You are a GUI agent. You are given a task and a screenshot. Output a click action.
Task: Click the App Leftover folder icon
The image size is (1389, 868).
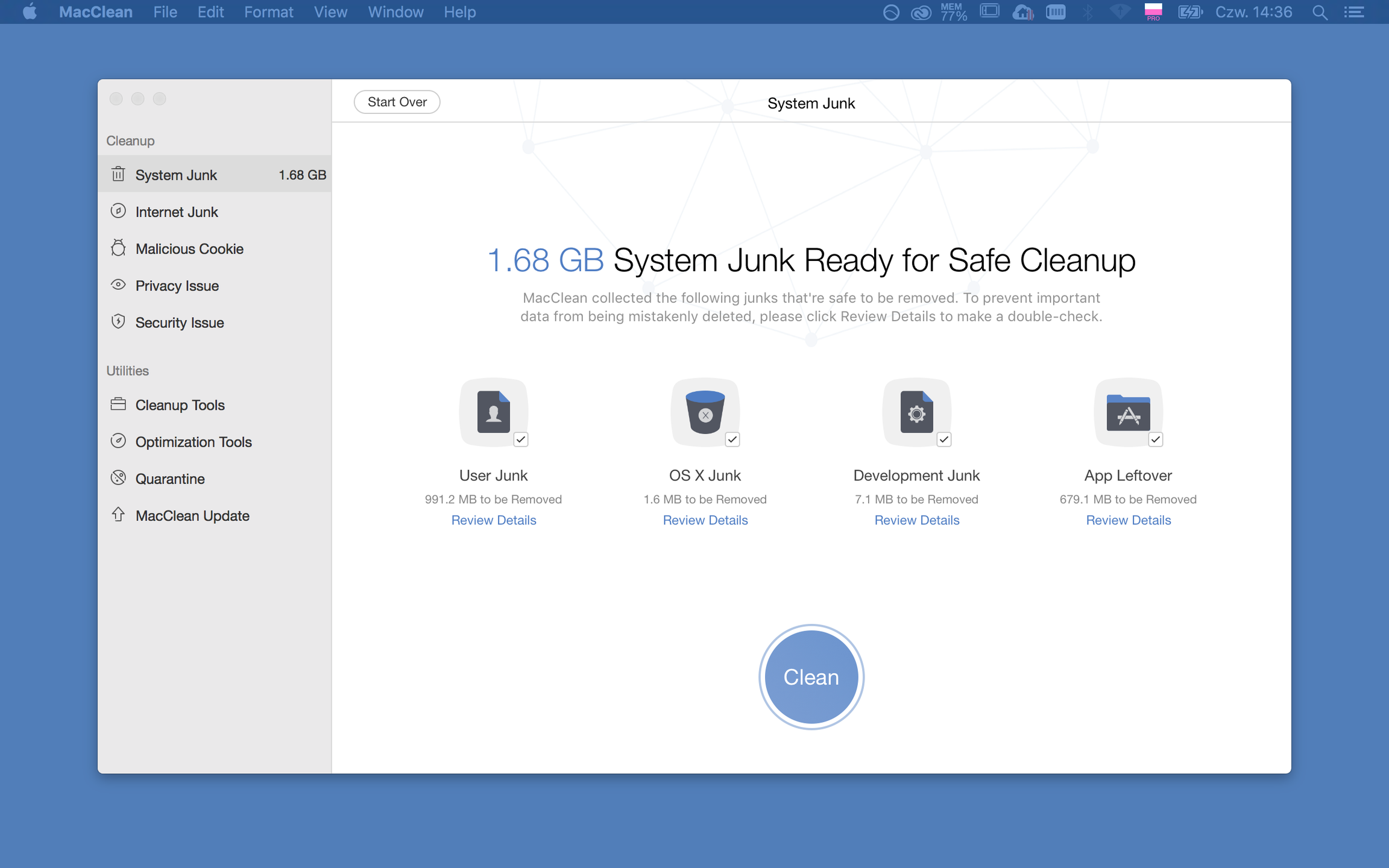click(1128, 412)
